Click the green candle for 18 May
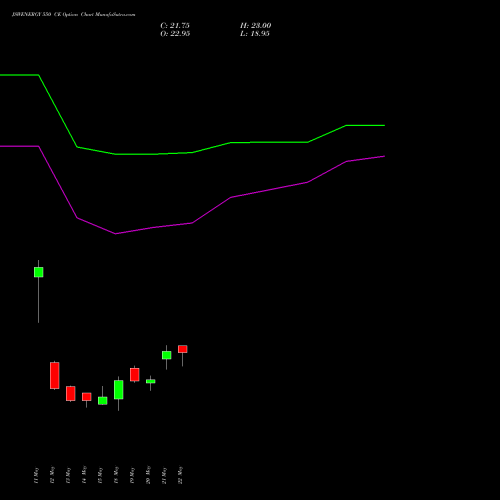The width and height of the screenshot is (500, 500). 119,389
